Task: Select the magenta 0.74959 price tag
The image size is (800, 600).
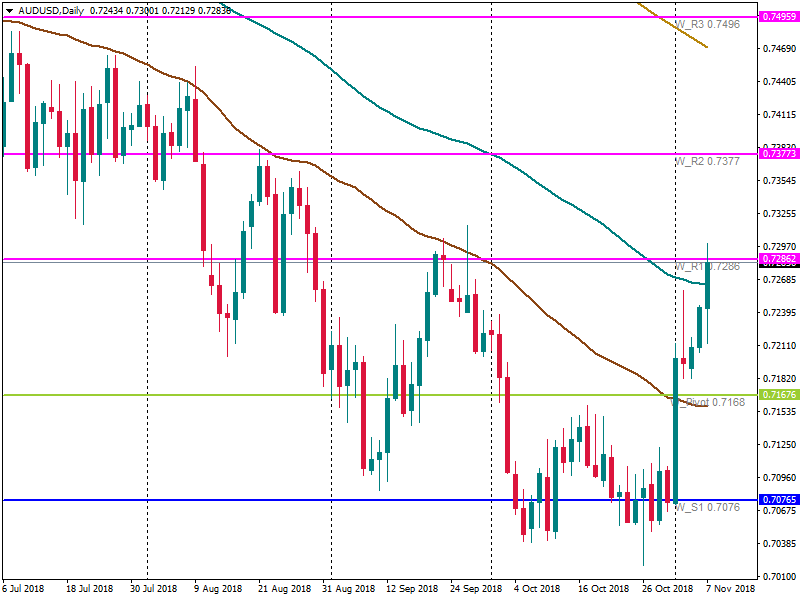Action: [x=778, y=17]
